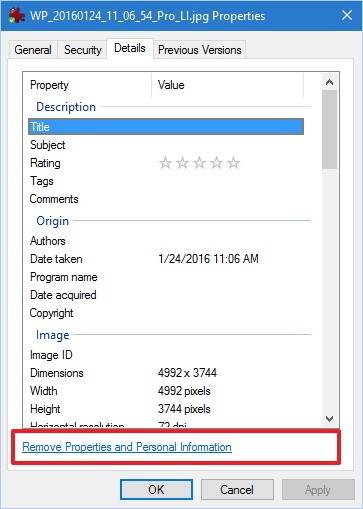Select the Comments property row
The image size is (363, 509).
click(166, 199)
